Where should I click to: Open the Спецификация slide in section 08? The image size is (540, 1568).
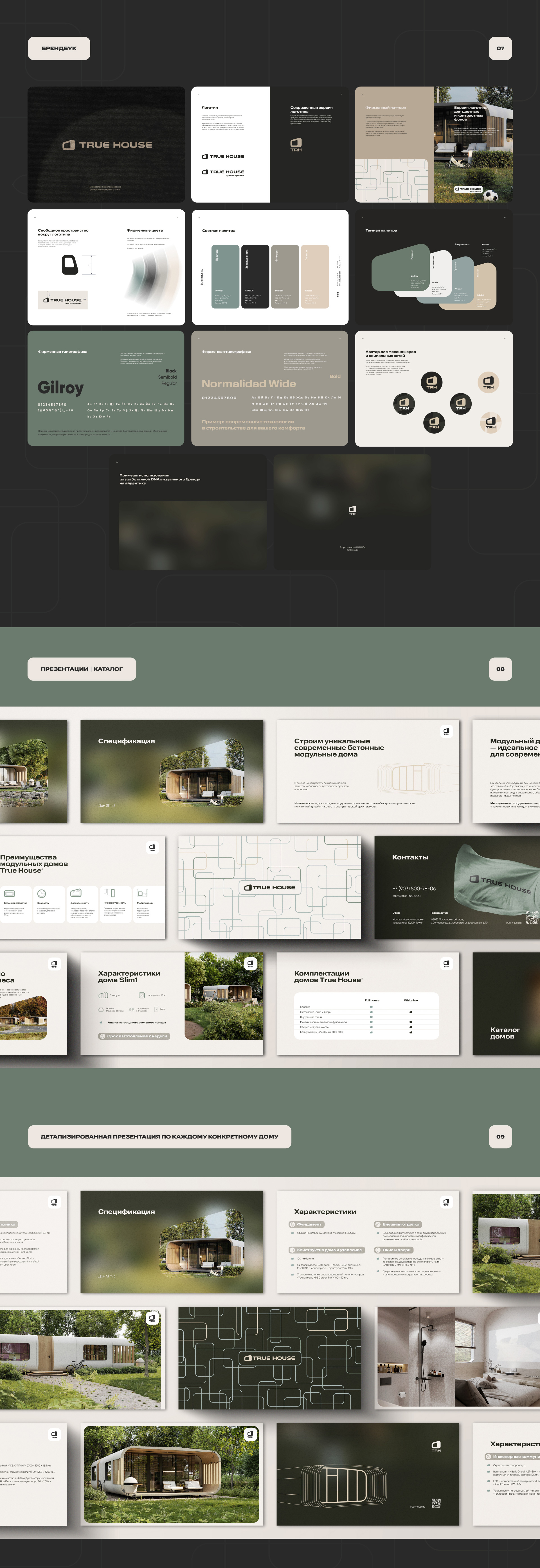172,771
